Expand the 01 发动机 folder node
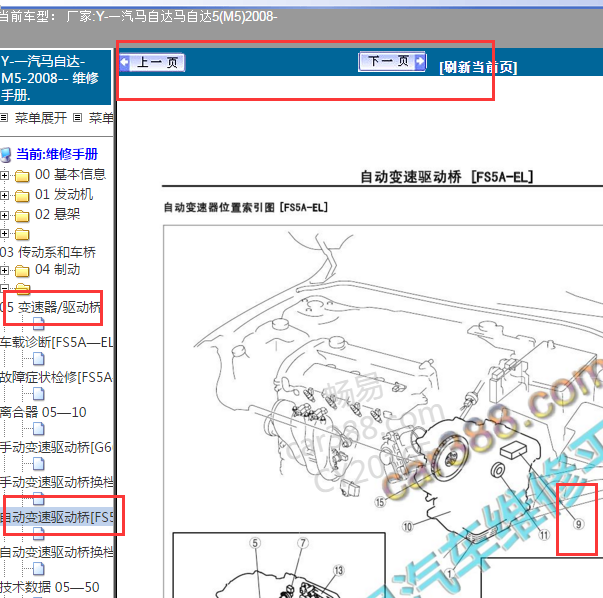Screen dimensions: 603x598 pyautogui.click(x=4, y=195)
